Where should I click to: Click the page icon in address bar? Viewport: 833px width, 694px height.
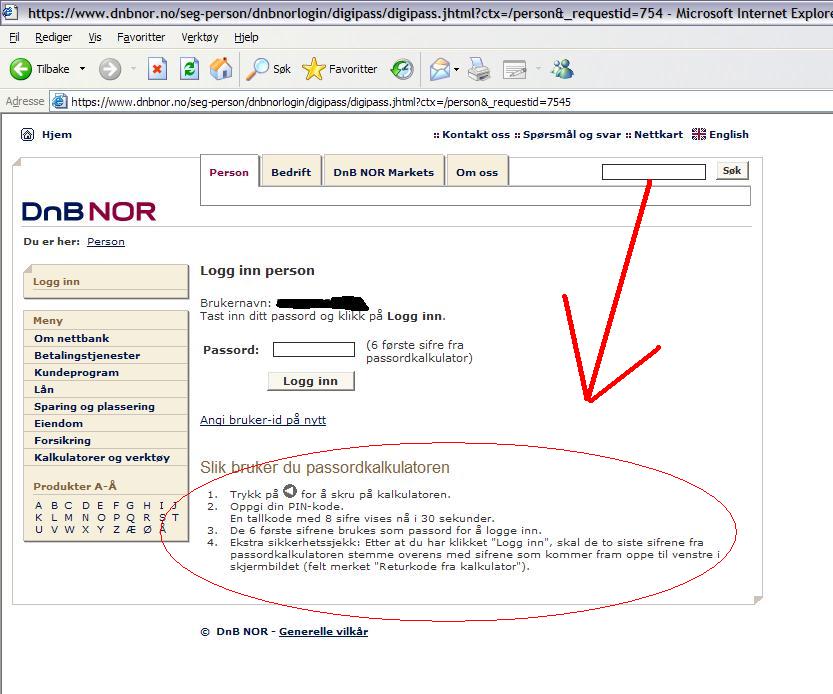tap(60, 101)
